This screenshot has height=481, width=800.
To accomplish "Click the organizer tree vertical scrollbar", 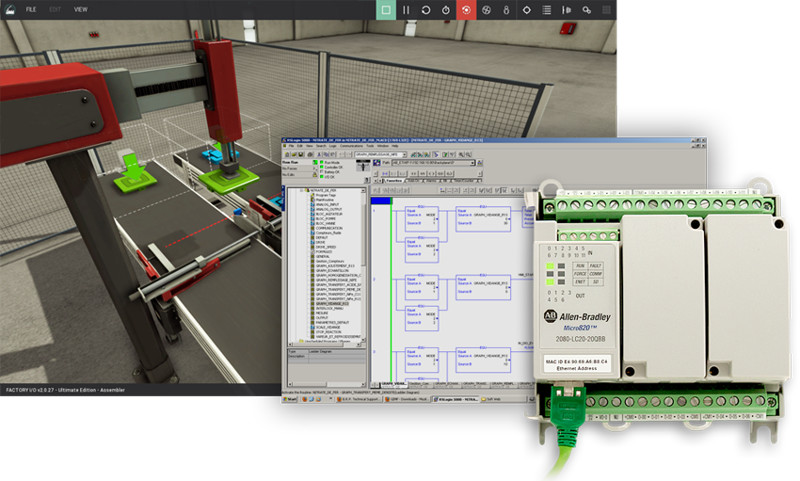I will [x=363, y=265].
